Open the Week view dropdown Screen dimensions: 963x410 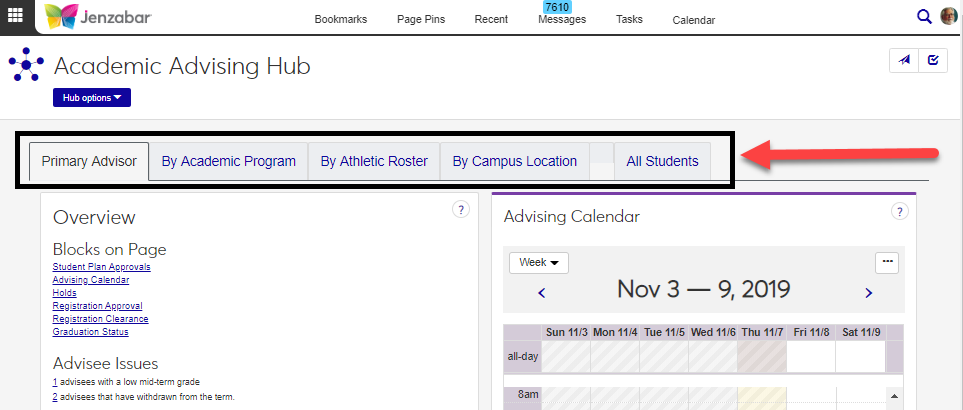tap(539, 262)
